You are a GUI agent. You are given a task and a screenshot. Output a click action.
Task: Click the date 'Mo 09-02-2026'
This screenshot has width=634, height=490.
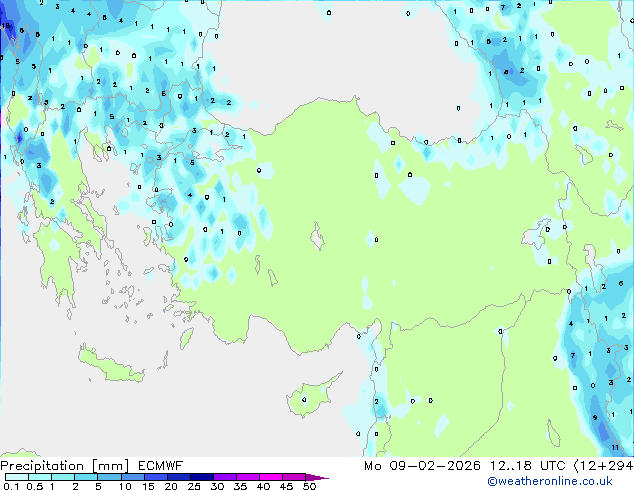pyautogui.click(x=422, y=466)
